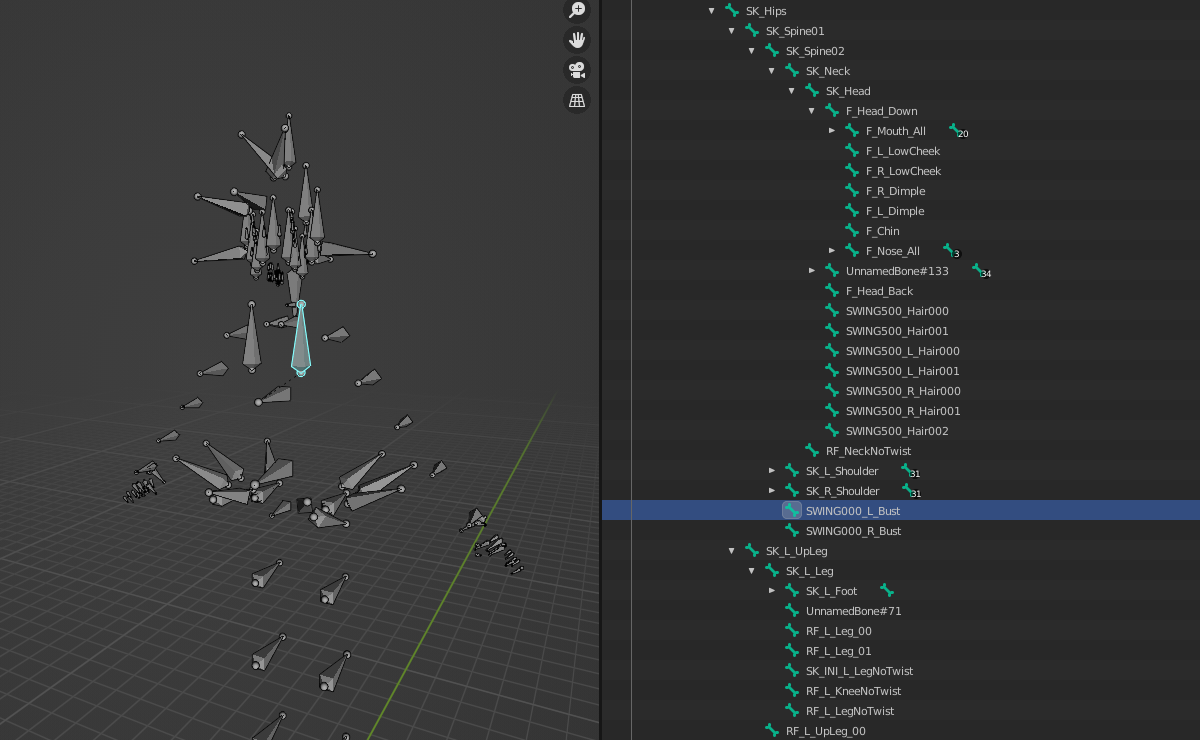Click child bone icon after SK_L_Foot
This screenshot has height=740, width=1200.
(x=886, y=591)
